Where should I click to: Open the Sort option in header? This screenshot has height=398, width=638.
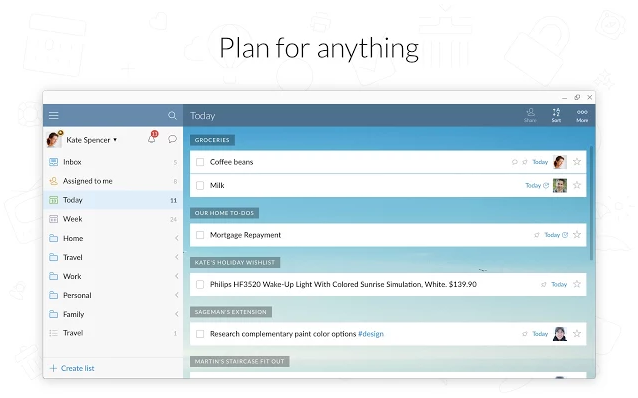click(556, 115)
